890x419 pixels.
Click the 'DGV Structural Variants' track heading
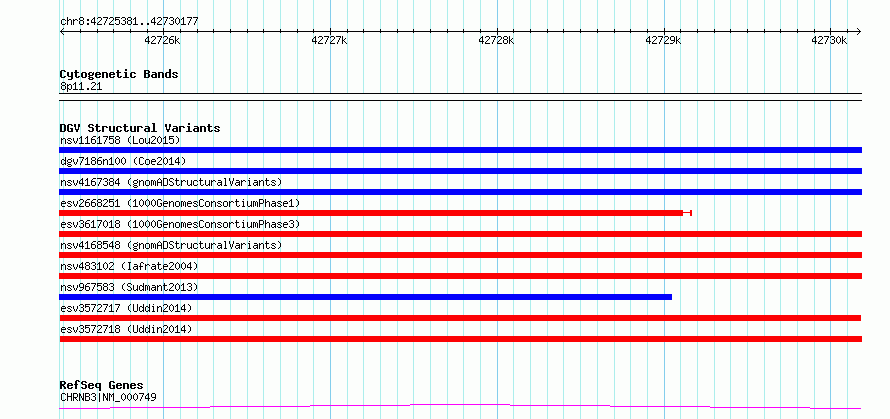140,128
